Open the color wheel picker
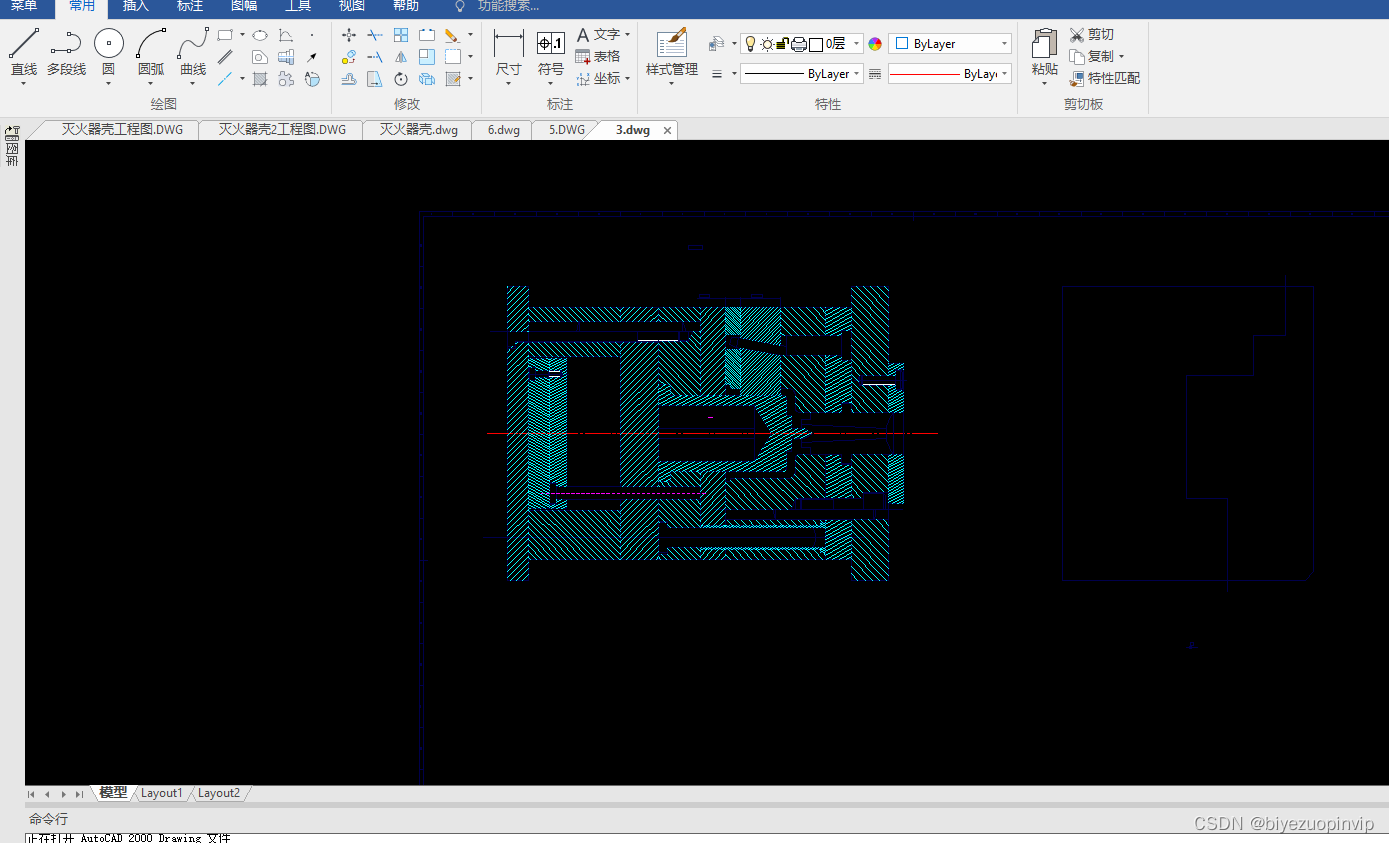 click(x=875, y=44)
